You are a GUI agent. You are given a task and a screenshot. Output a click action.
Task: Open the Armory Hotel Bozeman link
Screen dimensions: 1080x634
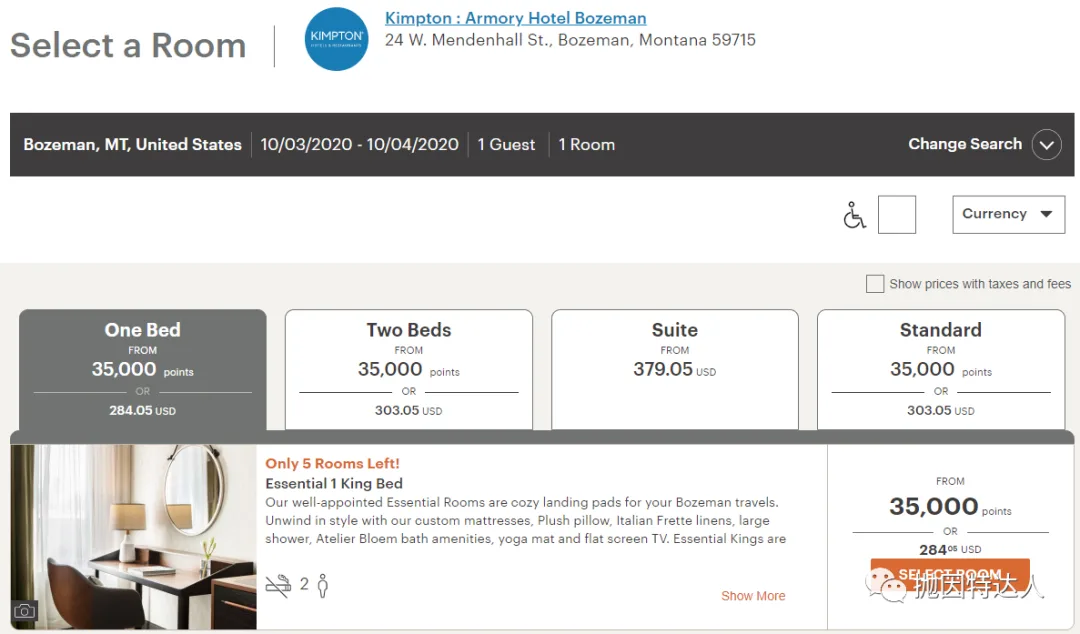515,18
